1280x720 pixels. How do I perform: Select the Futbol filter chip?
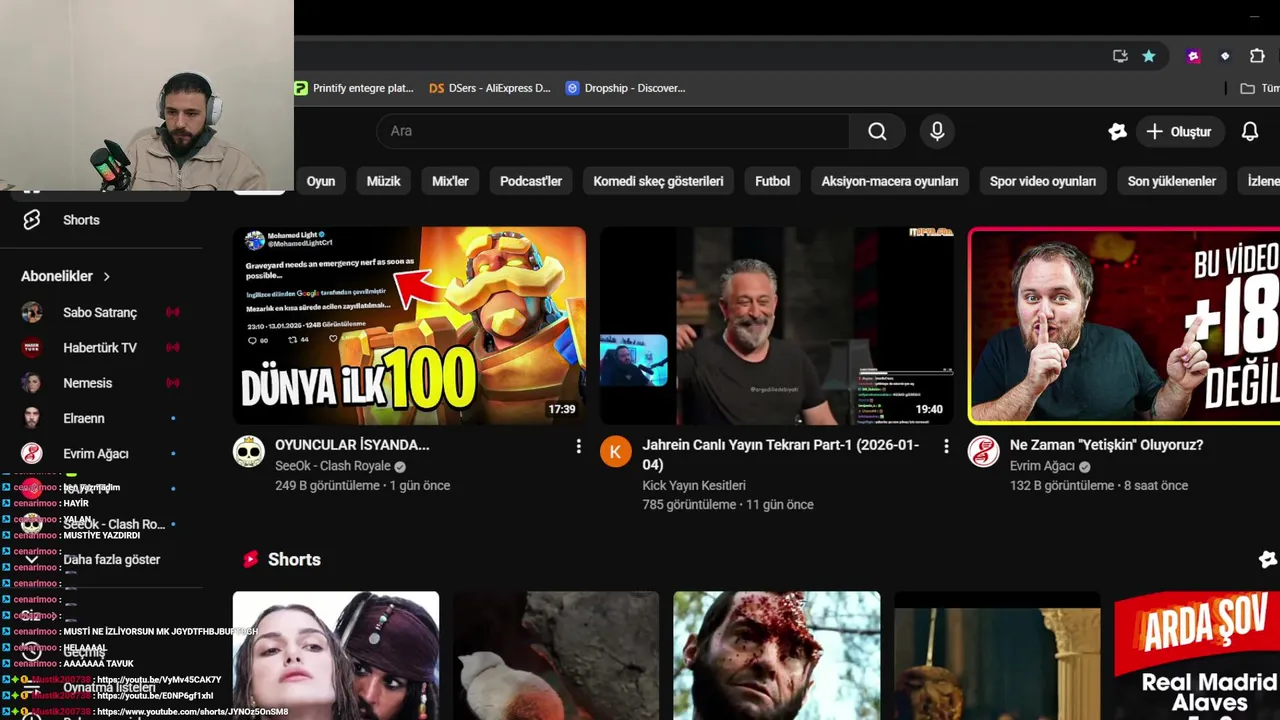(772, 181)
